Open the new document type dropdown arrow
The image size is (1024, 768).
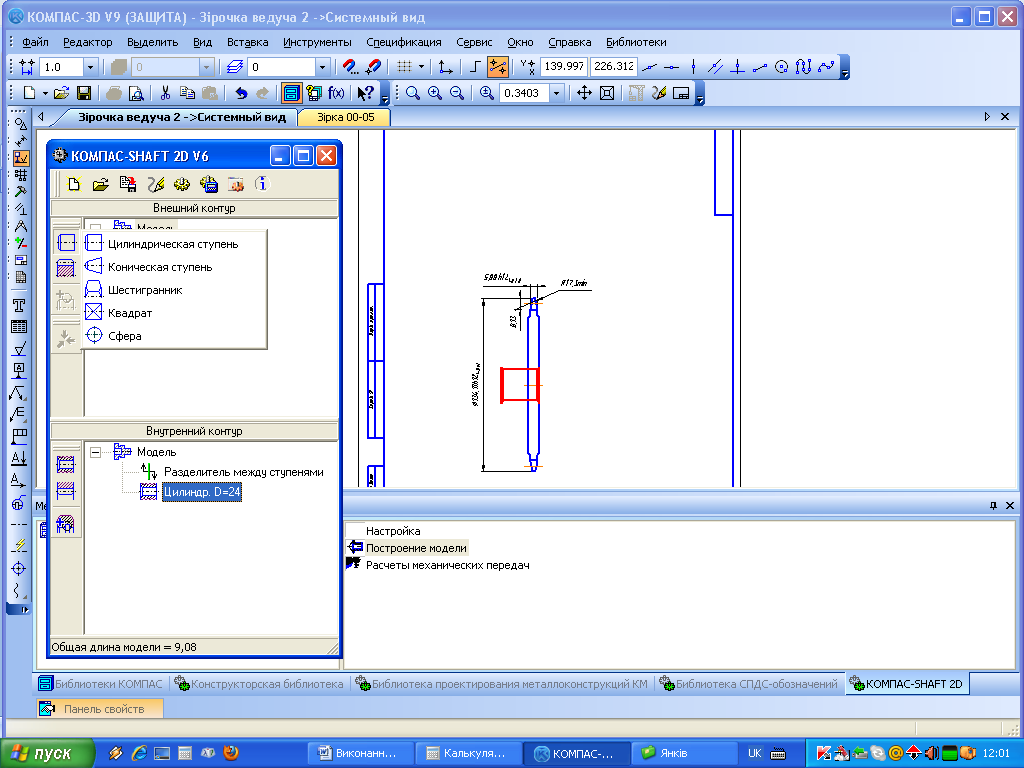[45, 93]
